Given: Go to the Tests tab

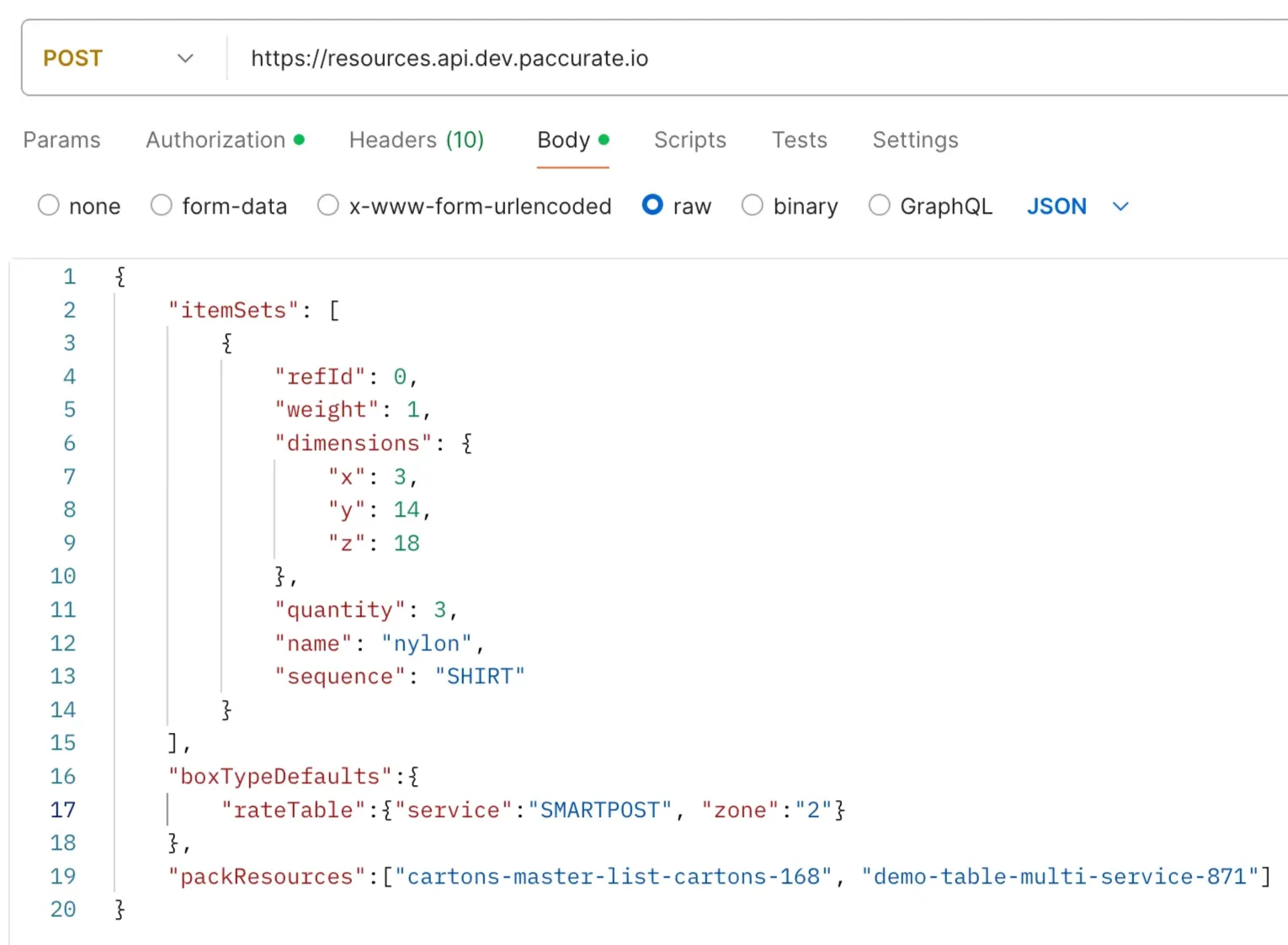Looking at the screenshot, I should [x=800, y=140].
